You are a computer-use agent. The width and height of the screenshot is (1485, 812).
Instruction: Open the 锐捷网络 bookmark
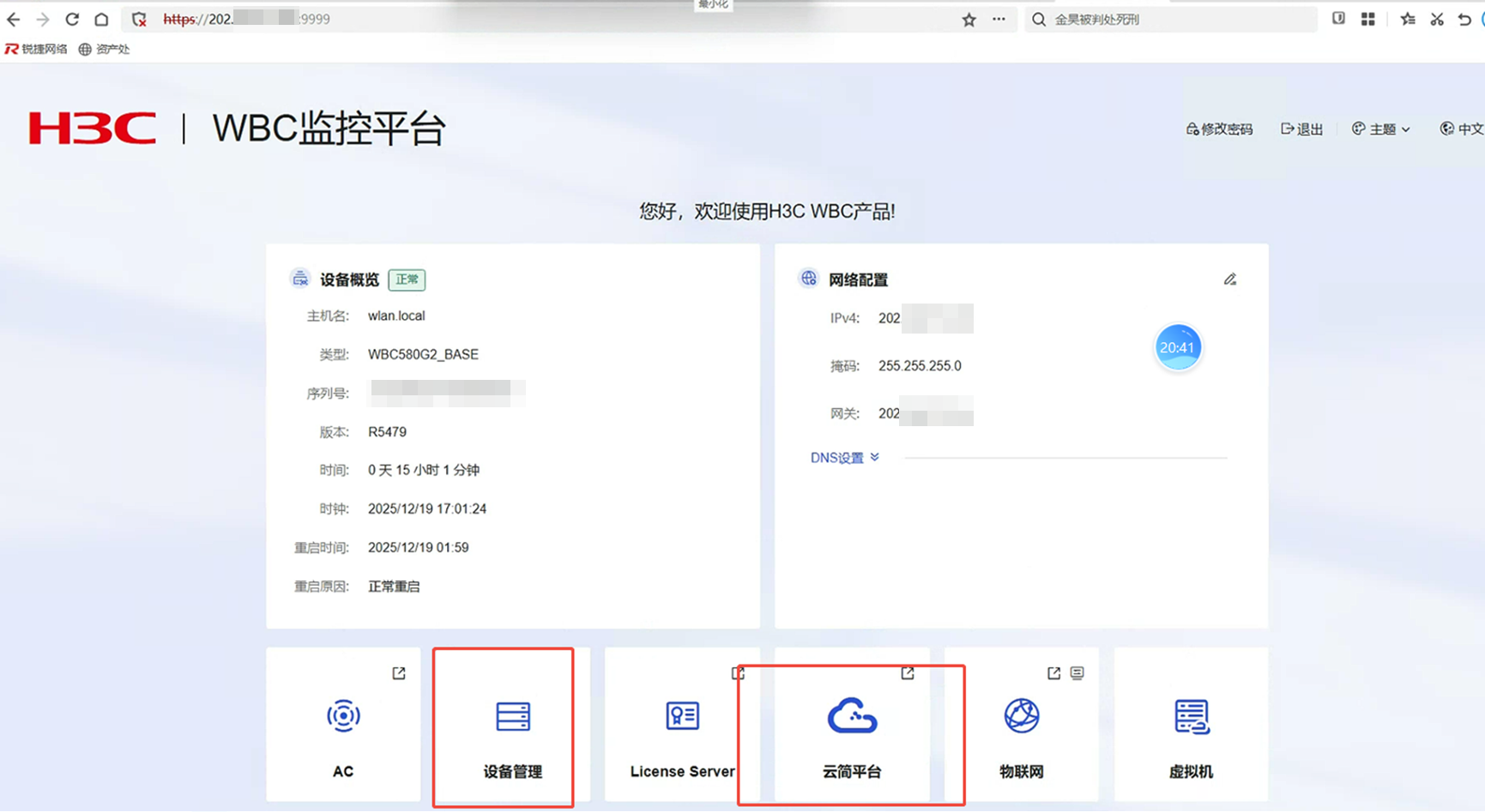tap(36, 50)
